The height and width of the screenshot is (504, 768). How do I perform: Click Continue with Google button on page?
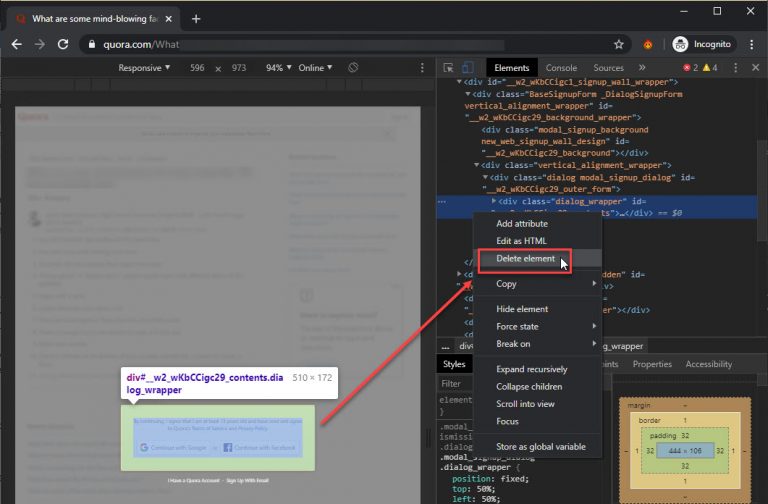174,448
